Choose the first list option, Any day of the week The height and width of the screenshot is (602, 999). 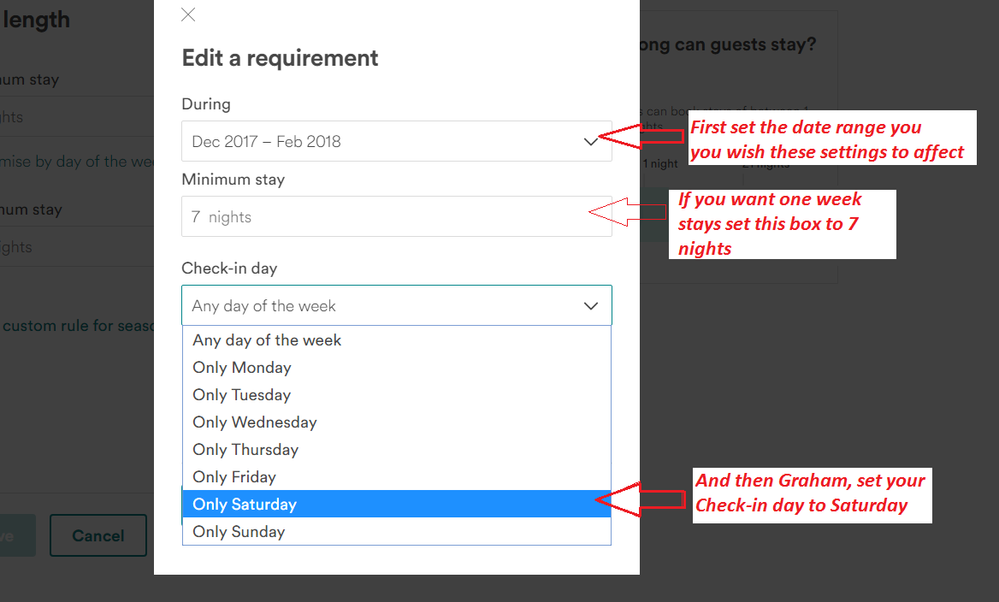point(267,340)
